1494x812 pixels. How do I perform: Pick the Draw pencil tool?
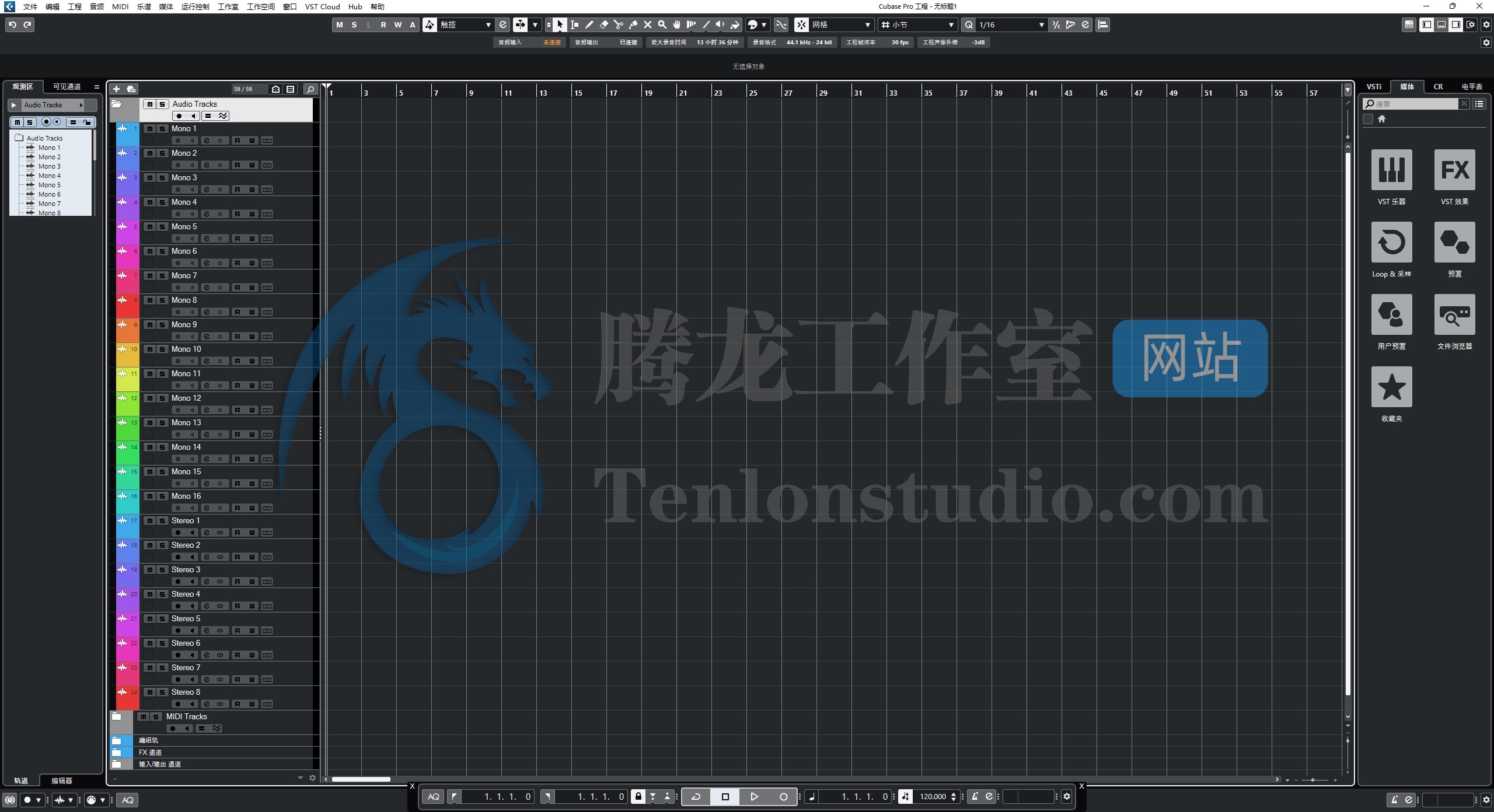589,24
